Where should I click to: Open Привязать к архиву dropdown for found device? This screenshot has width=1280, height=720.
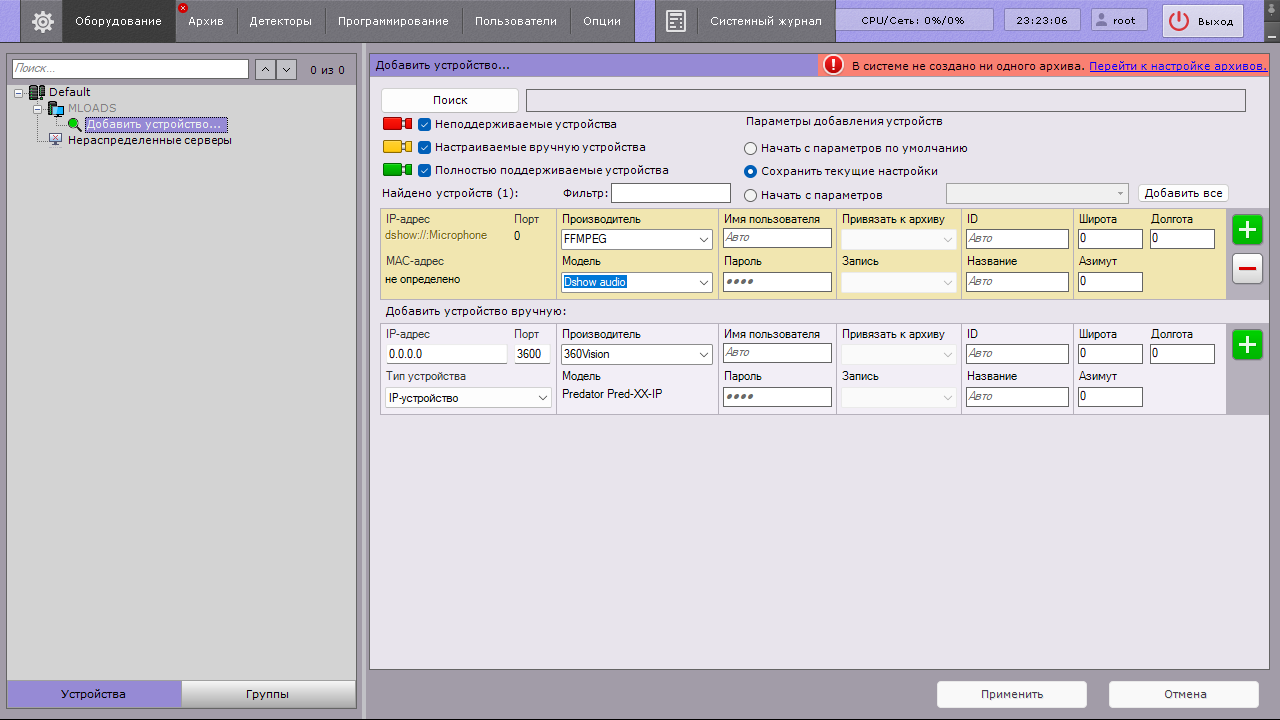pos(899,239)
